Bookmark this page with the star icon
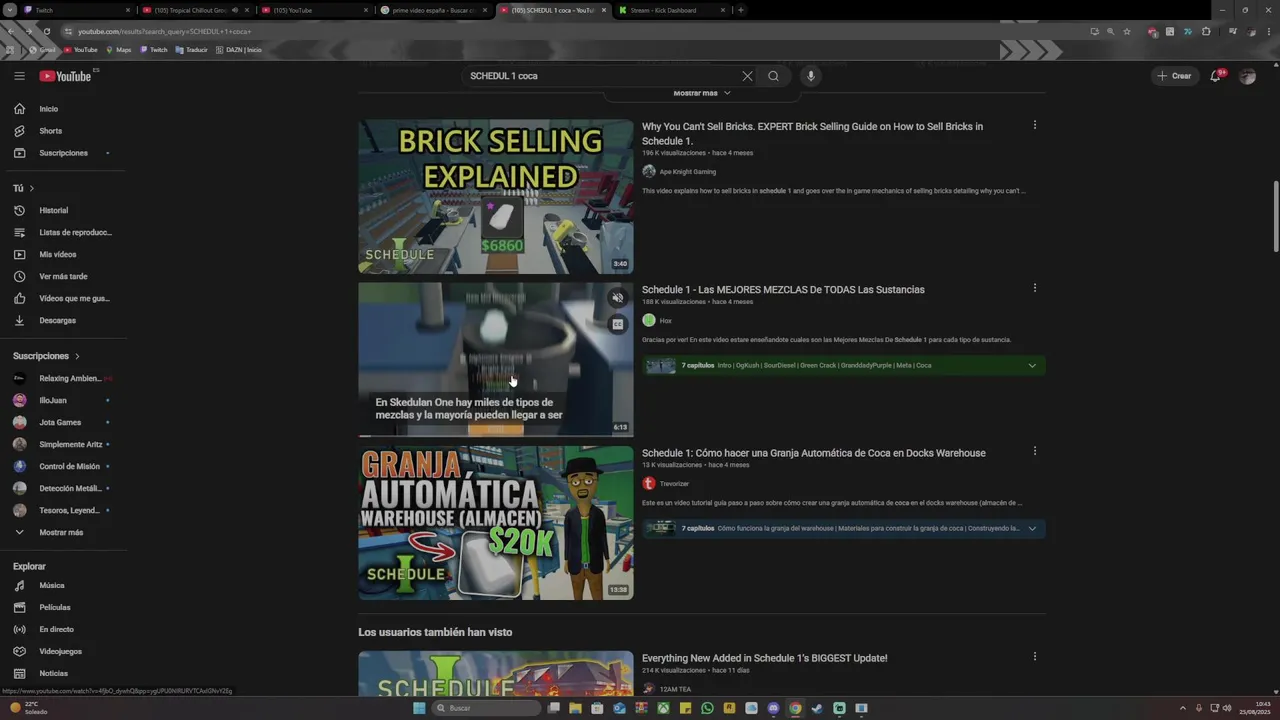Viewport: 1280px width, 720px height. 1127,31
